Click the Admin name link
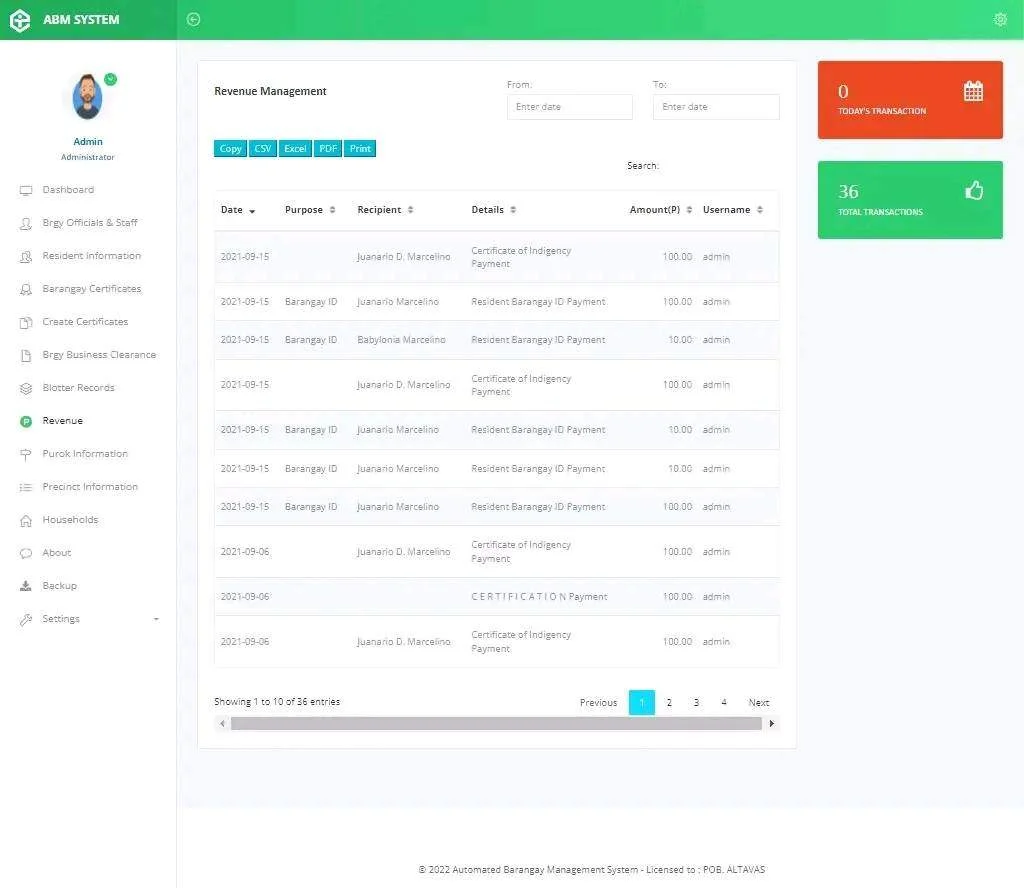This screenshot has width=1024, height=888. [88, 142]
